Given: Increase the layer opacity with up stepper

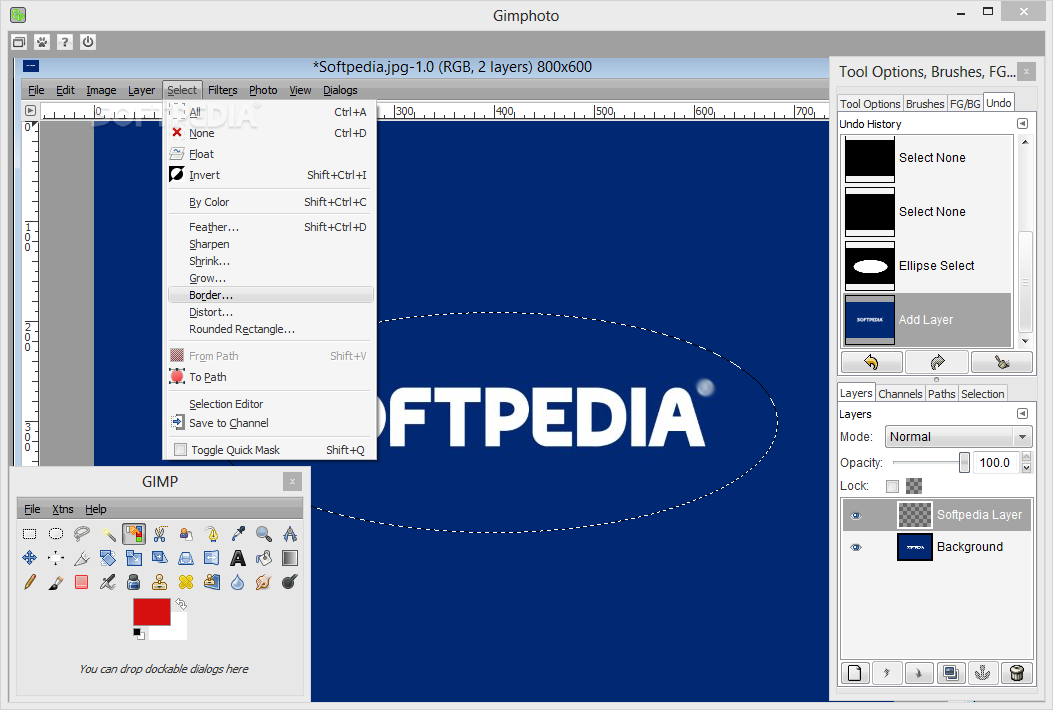Looking at the screenshot, I should [x=1026, y=457].
